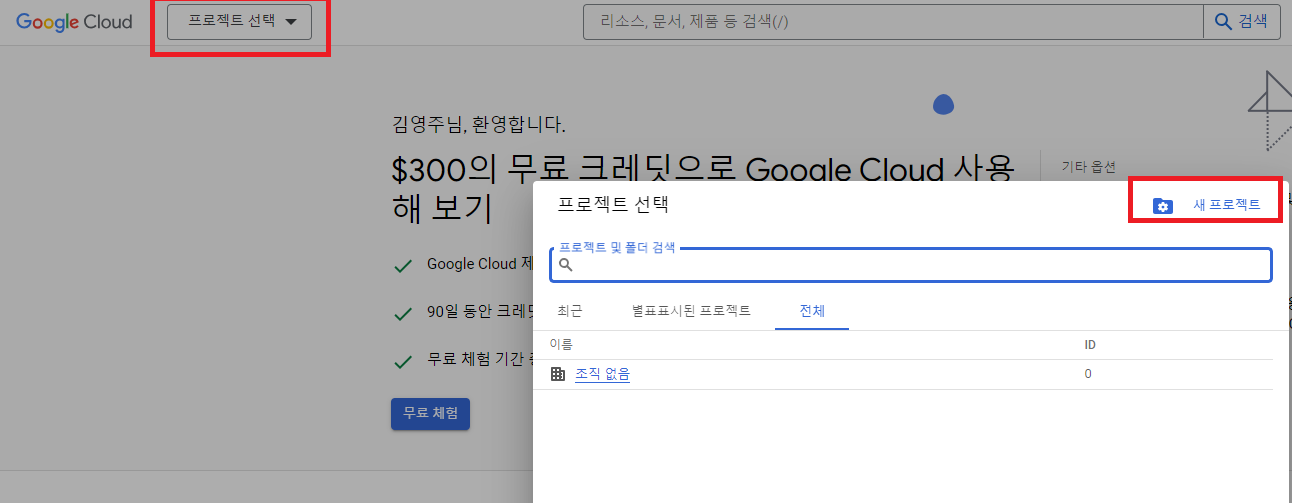Click the 프로젝트 및 폴더 검색 field
Image resolution: width=1293 pixels, height=503 pixels.
click(911, 265)
